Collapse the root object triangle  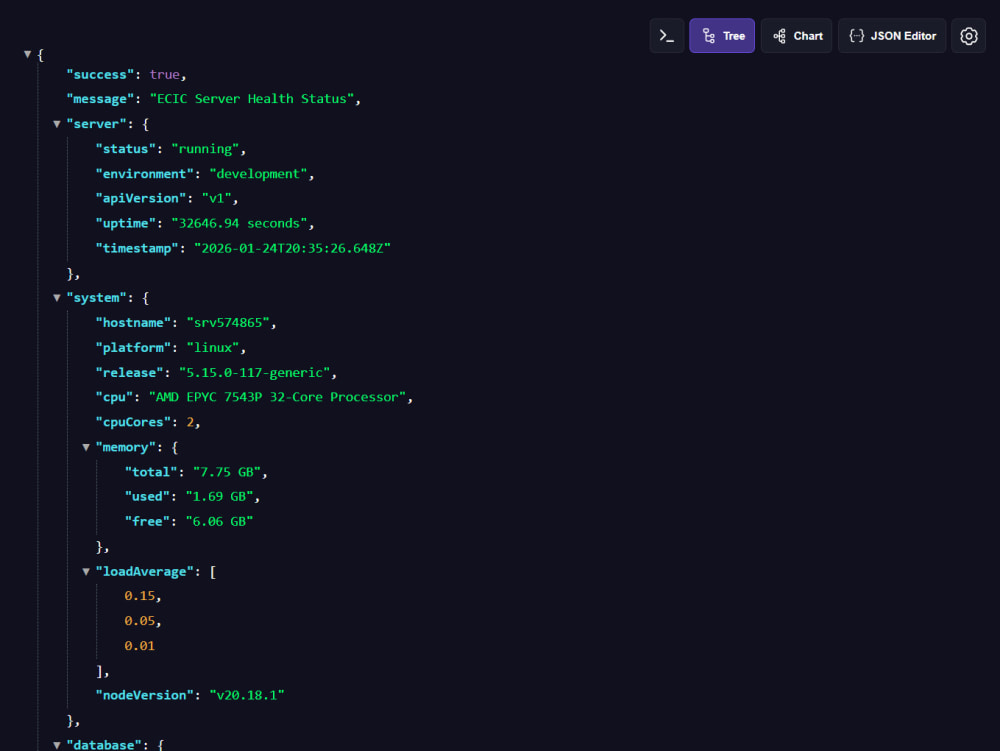pos(27,55)
